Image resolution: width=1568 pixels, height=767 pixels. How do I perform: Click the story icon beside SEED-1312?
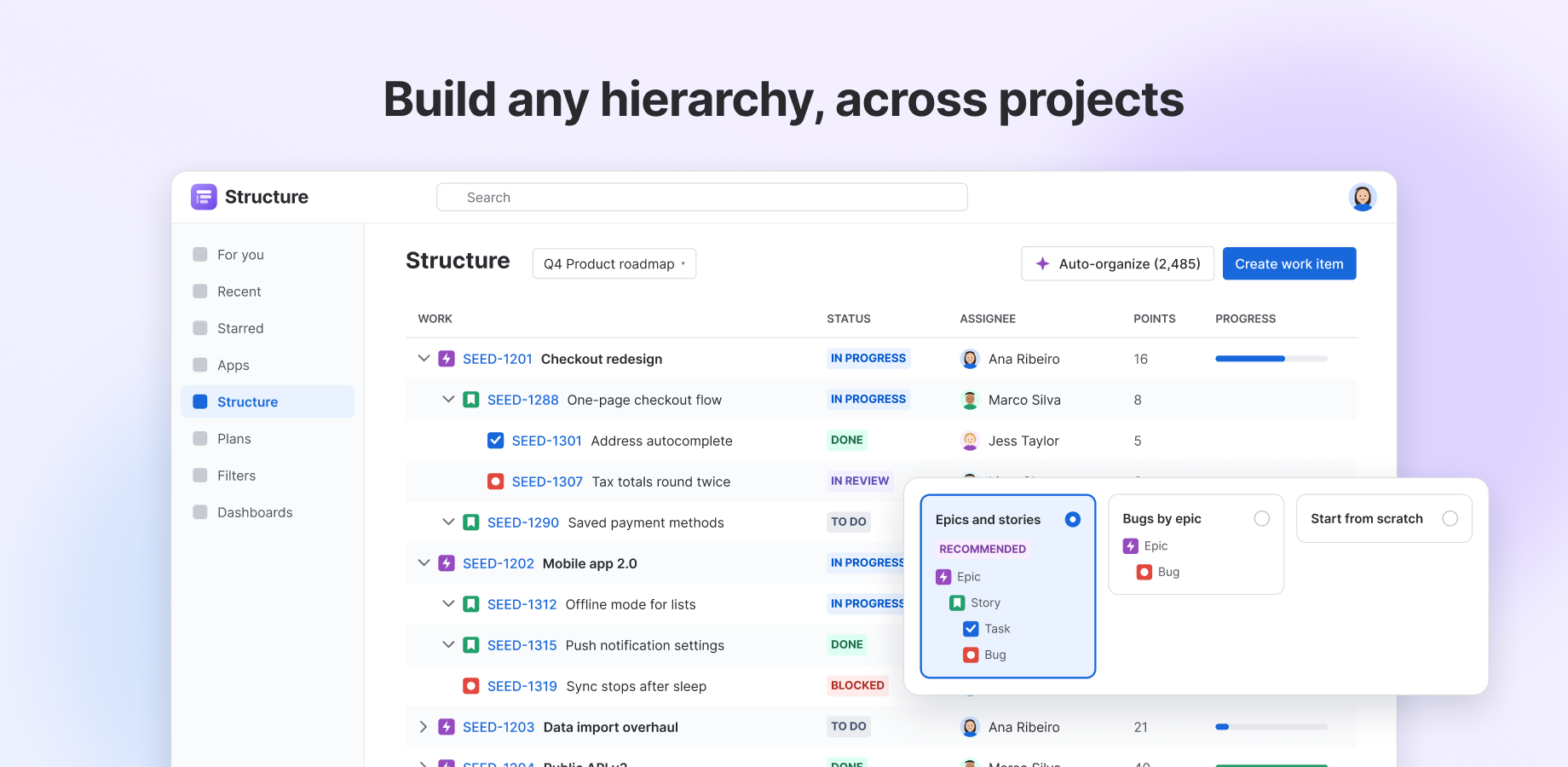[471, 604]
